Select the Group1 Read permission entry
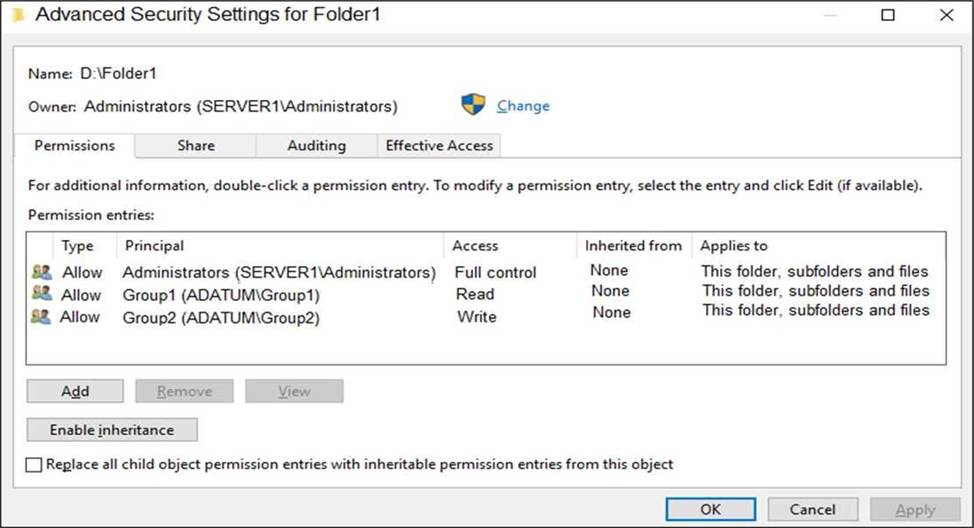The width and height of the screenshot is (974, 528). pyautogui.click(x=221, y=295)
